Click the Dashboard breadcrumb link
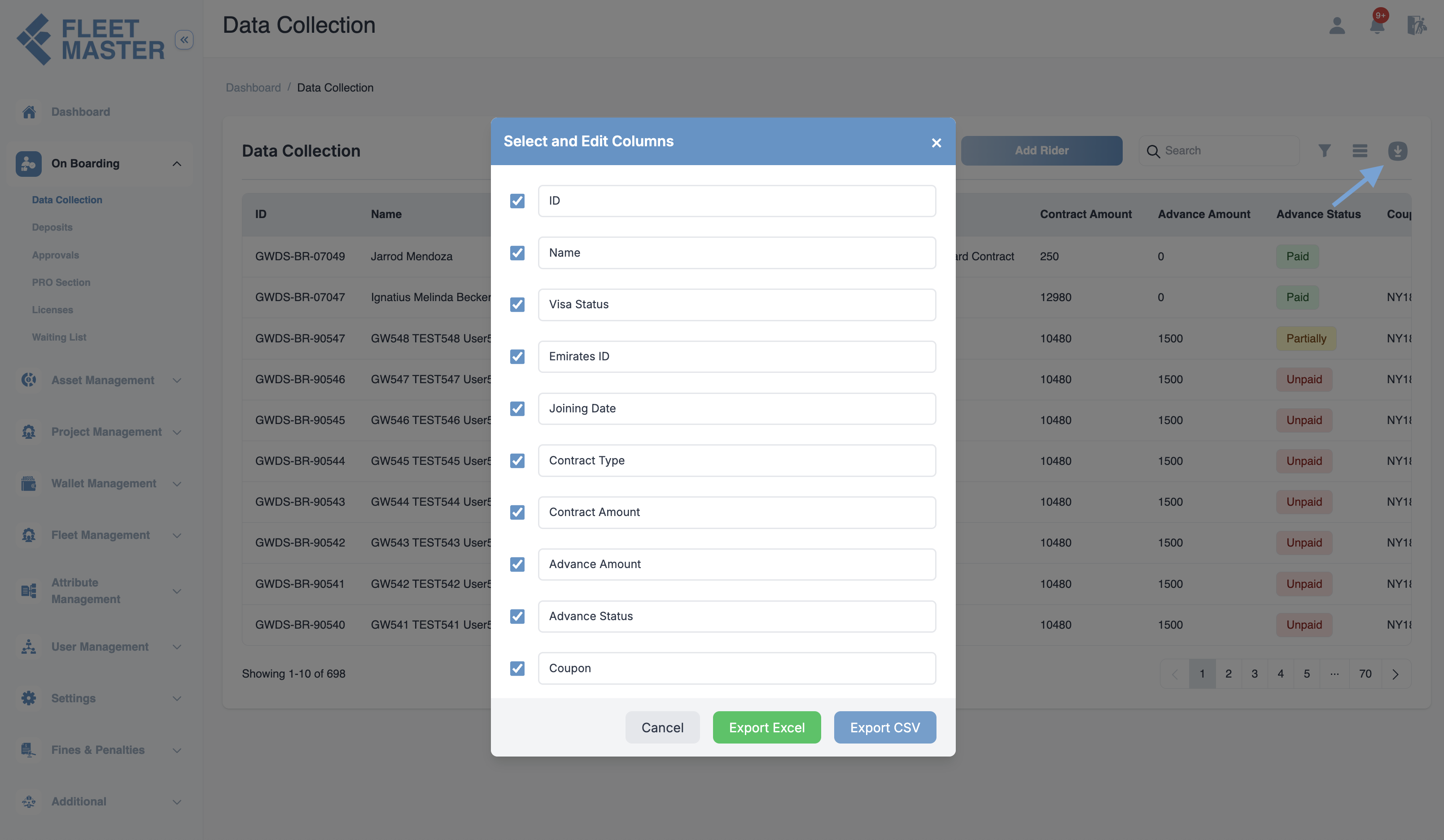This screenshot has height=840, width=1444. click(253, 87)
